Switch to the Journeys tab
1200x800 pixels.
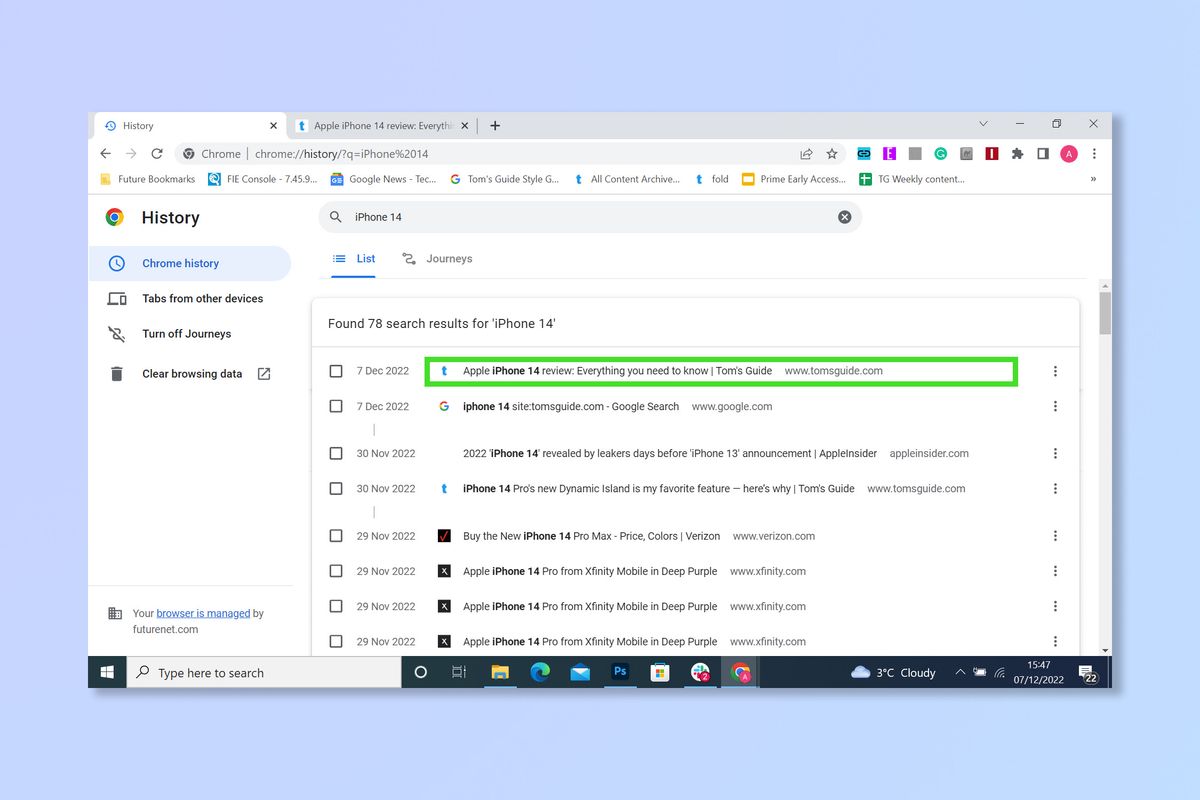pos(437,258)
